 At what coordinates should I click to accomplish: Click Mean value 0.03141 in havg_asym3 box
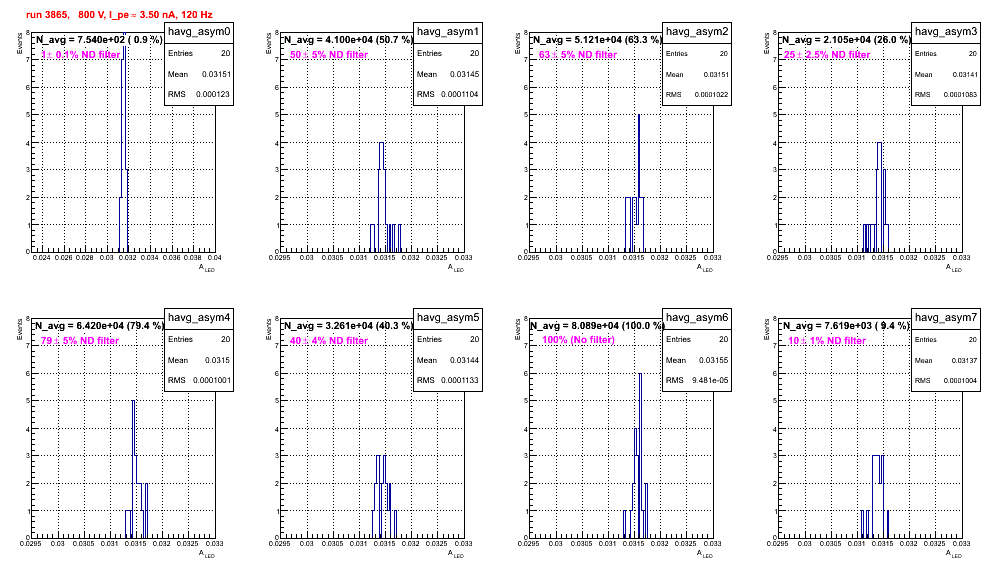coord(965,74)
